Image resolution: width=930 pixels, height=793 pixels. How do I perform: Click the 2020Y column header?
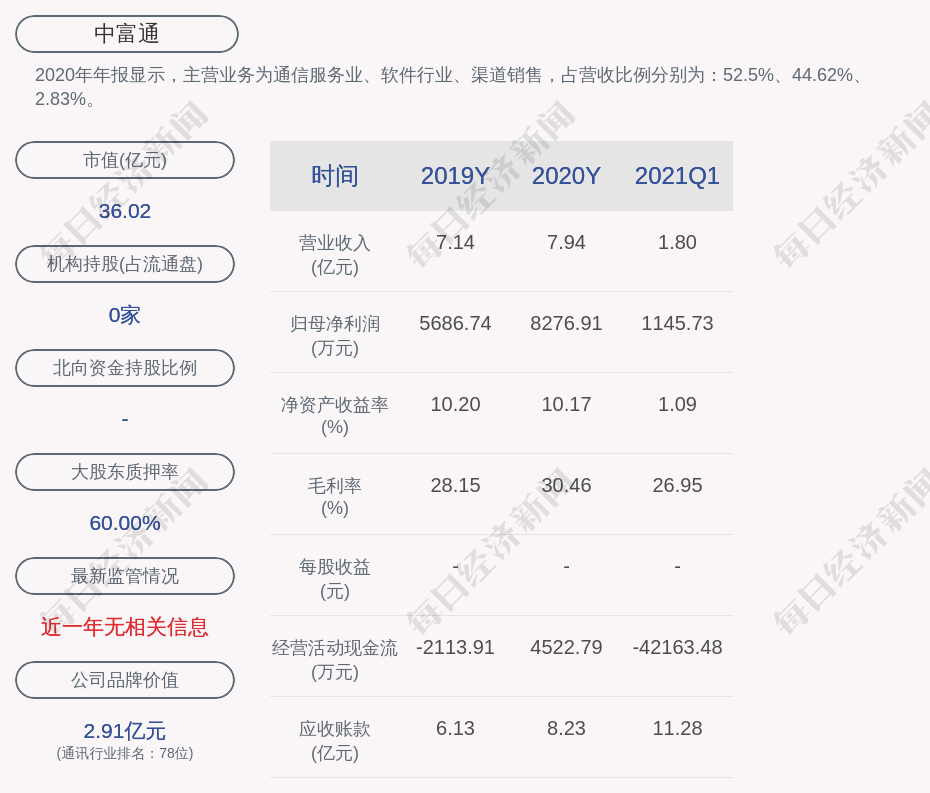[566, 176]
